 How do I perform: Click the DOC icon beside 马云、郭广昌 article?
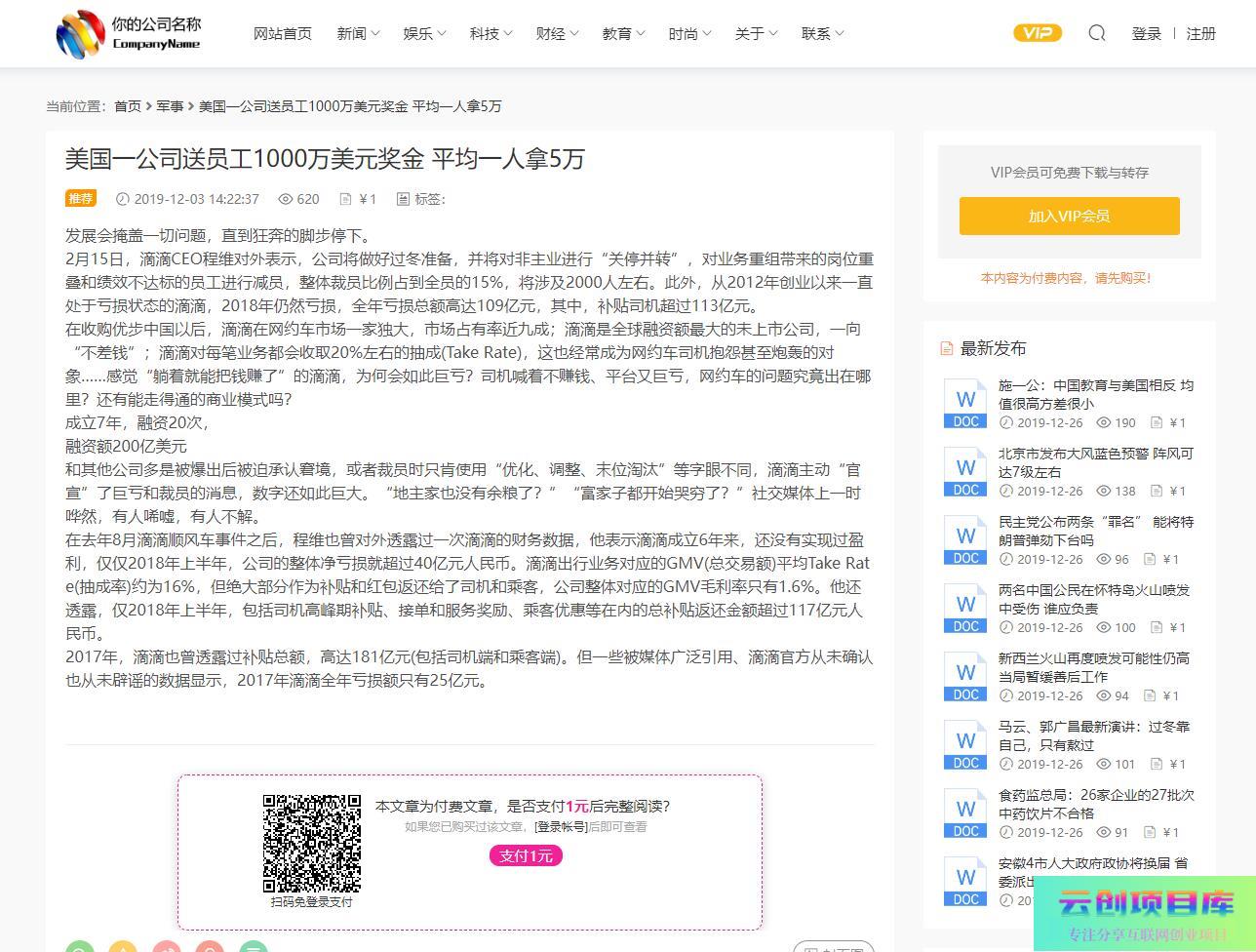click(x=965, y=745)
